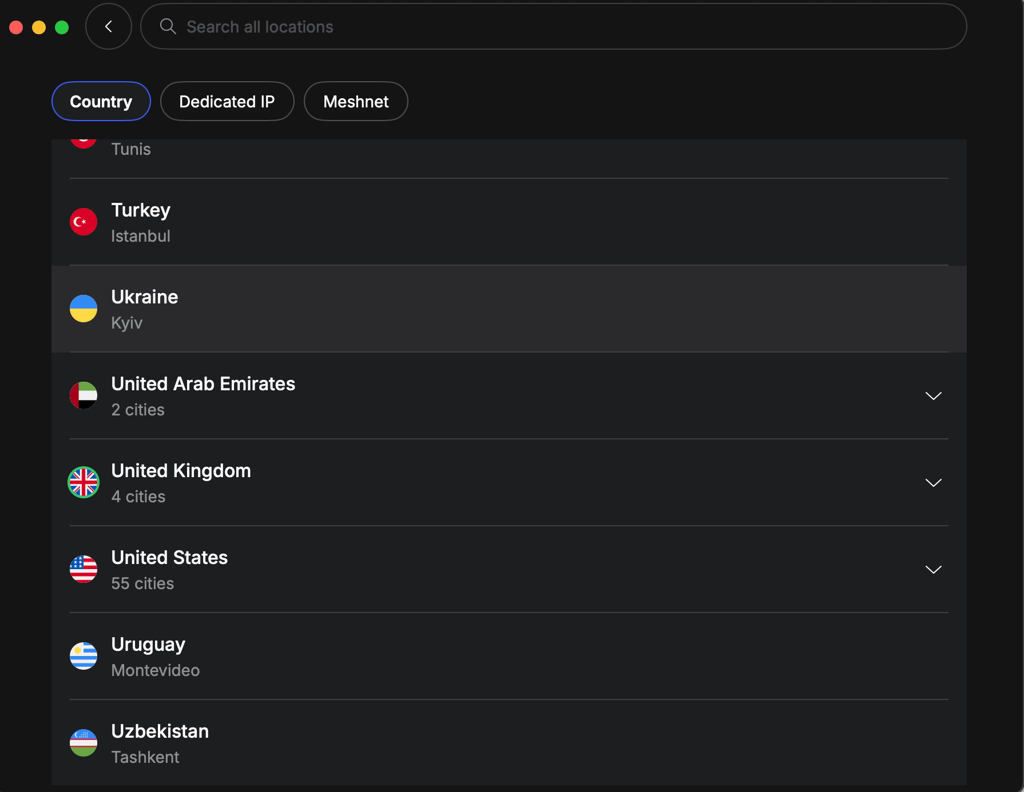Click the '2 cities' label
Image resolution: width=1024 pixels, height=792 pixels.
[x=138, y=409]
